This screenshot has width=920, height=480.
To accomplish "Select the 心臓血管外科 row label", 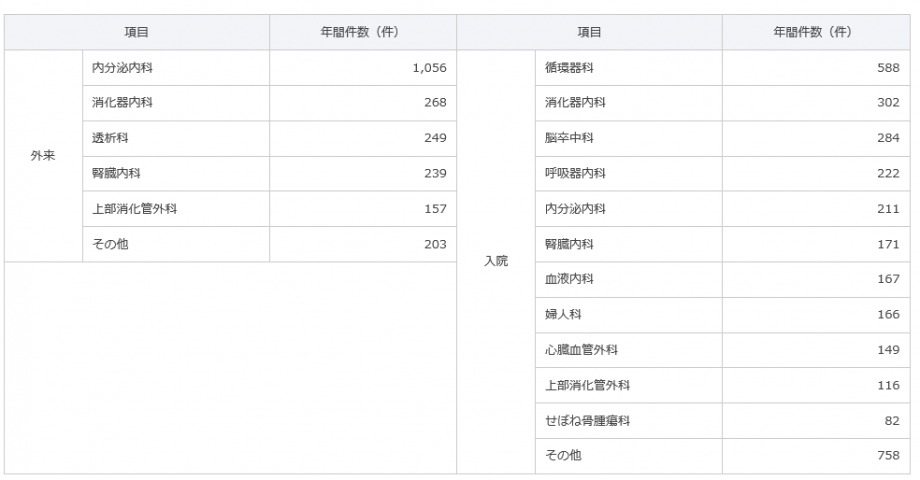I will click(628, 350).
